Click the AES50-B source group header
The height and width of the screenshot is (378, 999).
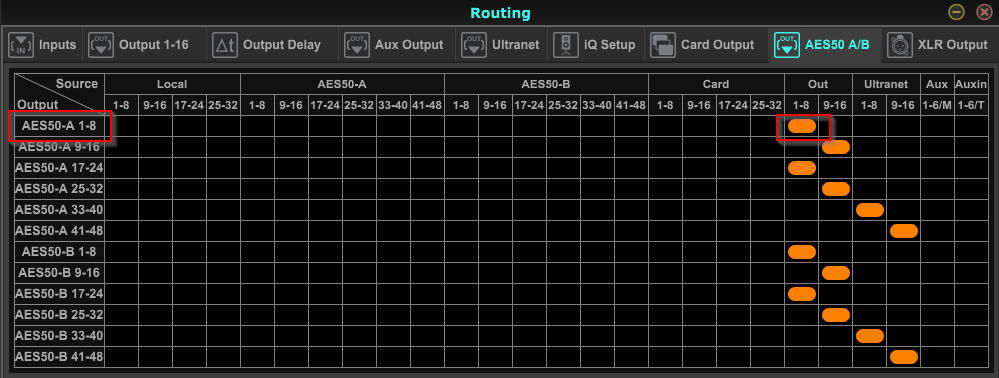click(x=546, y=84)
